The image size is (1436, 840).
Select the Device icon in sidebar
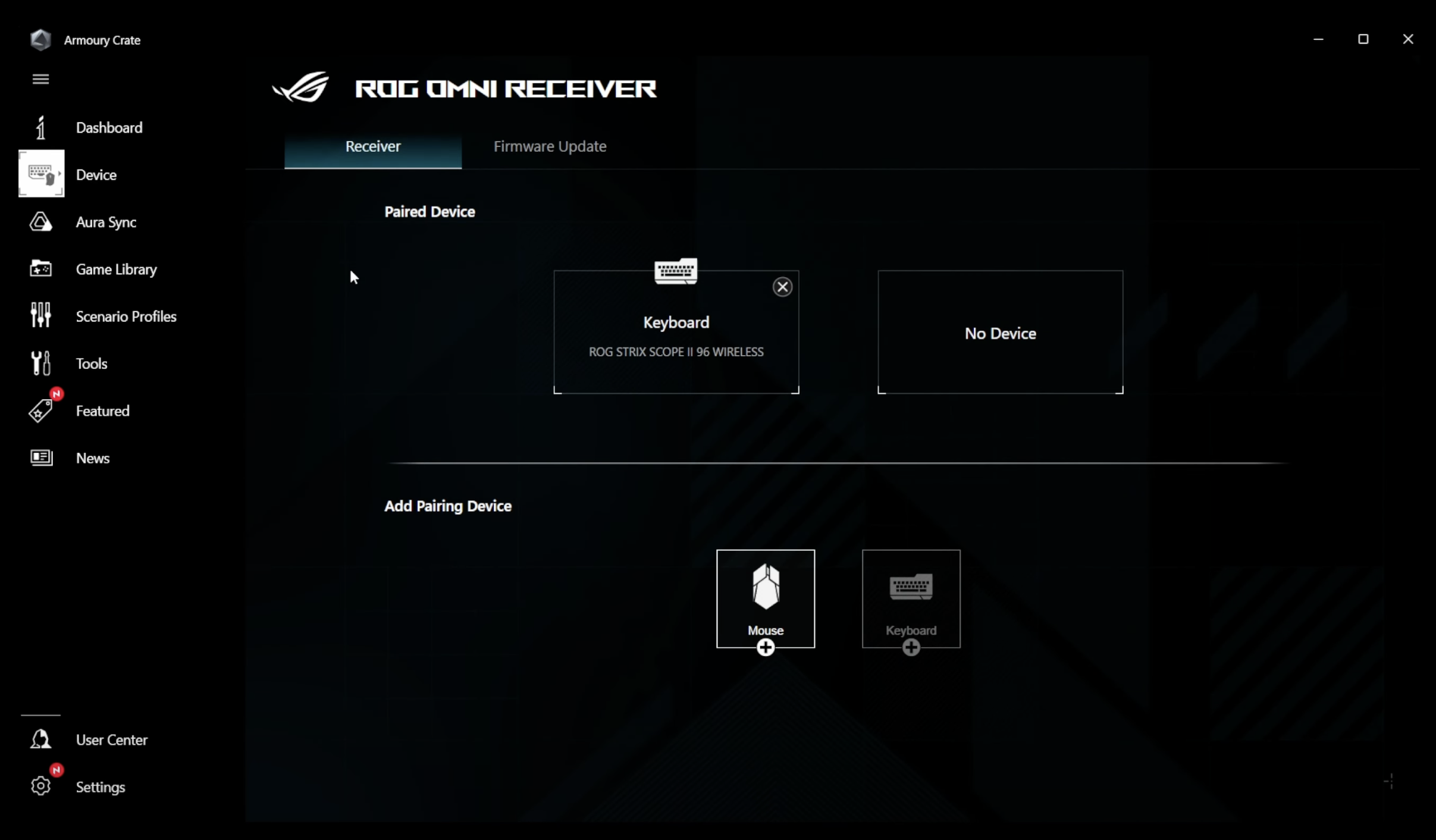pos(41,174)
